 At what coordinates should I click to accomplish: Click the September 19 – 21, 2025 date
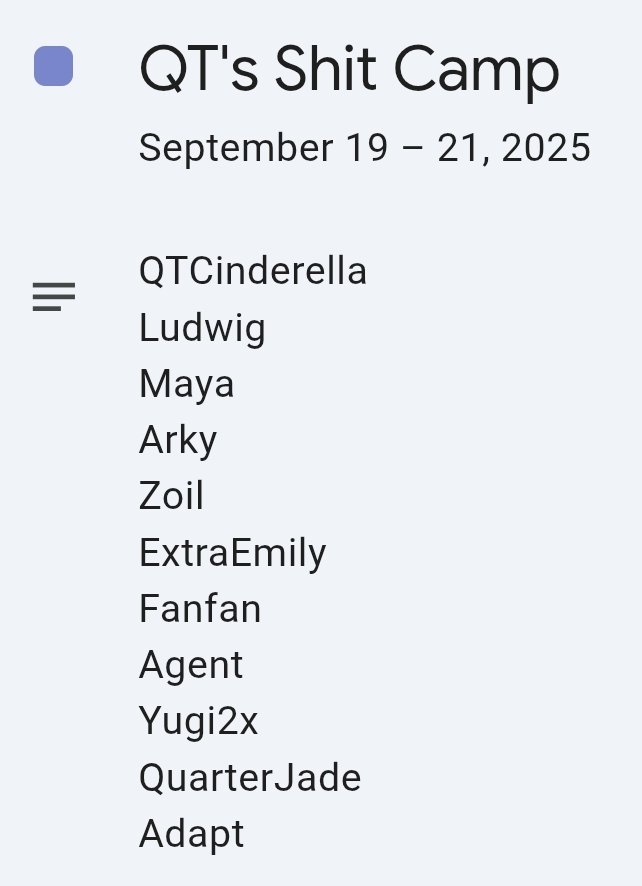point(365,148)
